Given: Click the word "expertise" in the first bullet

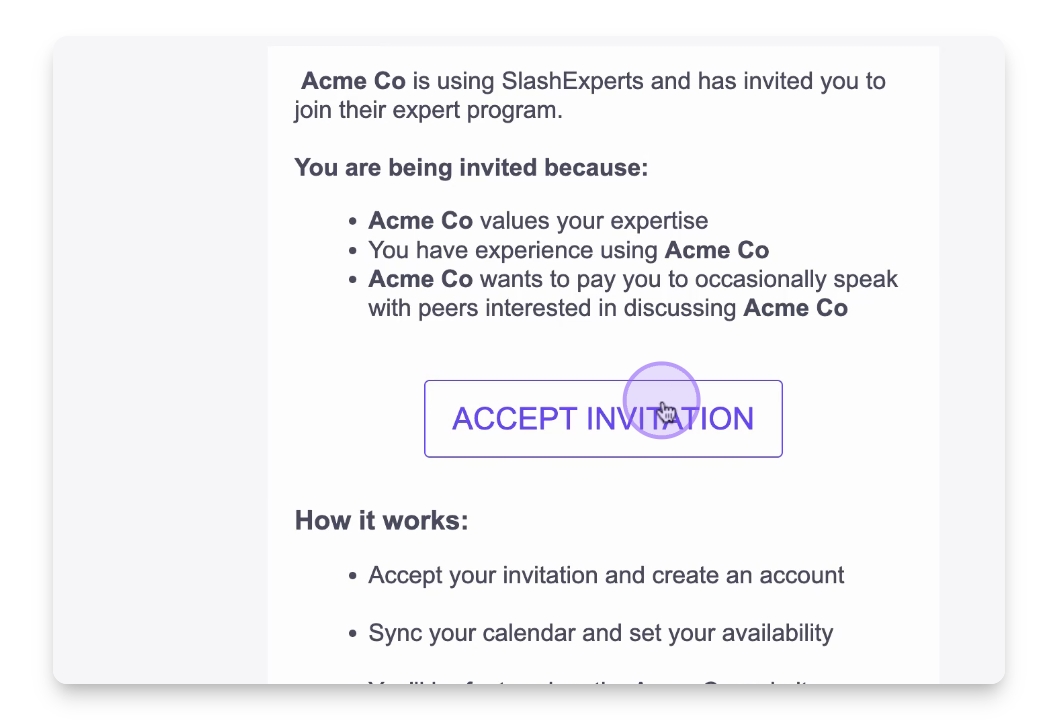Looking at the screenshot, I should coord(659,221).
